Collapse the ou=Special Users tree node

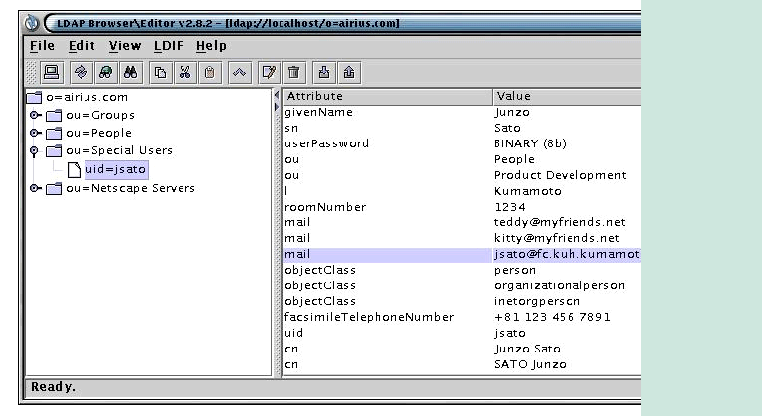click(x=34, y=151)
